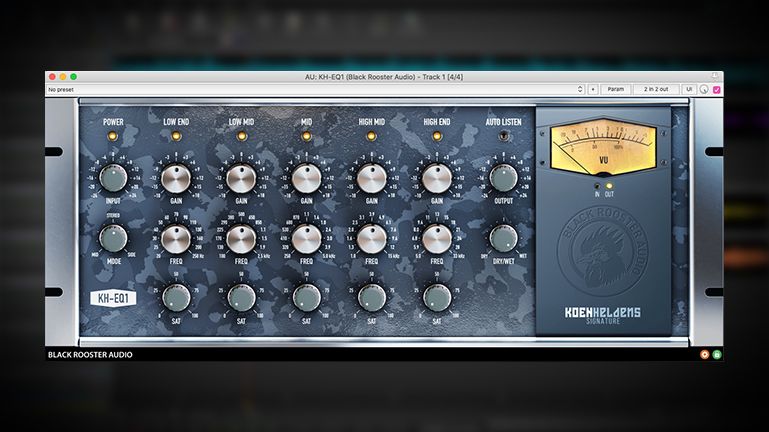
Task: Click the MODE stereo/mid/side knob
Action: [x=113, y=238]
